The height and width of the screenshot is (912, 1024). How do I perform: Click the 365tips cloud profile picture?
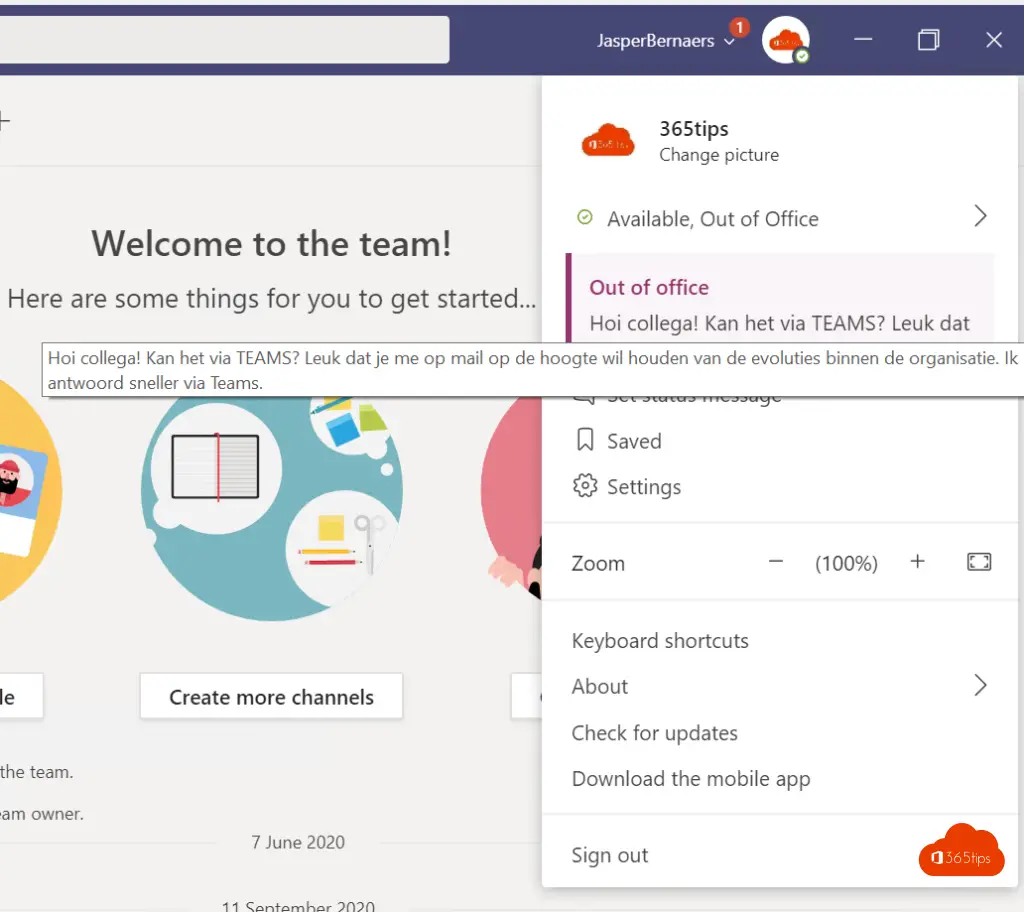[608, 141]
